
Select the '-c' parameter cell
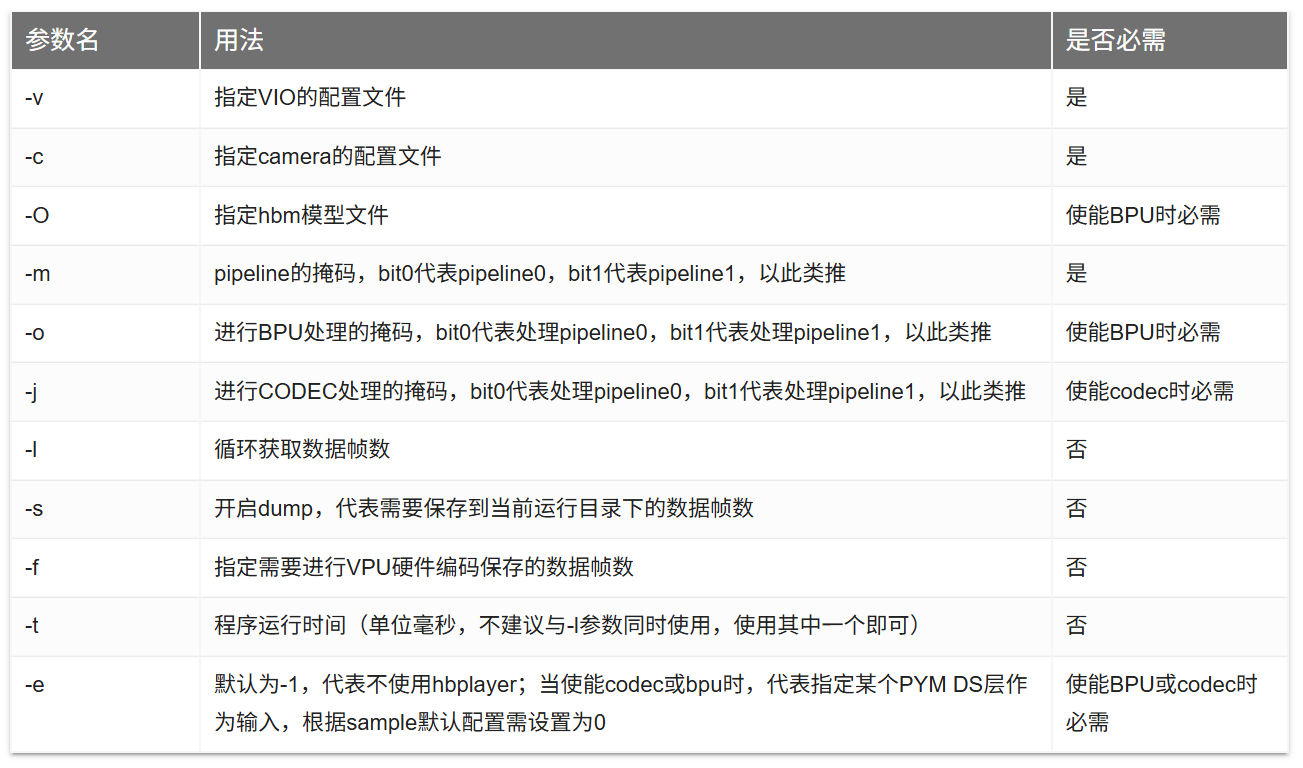(105, 157)
